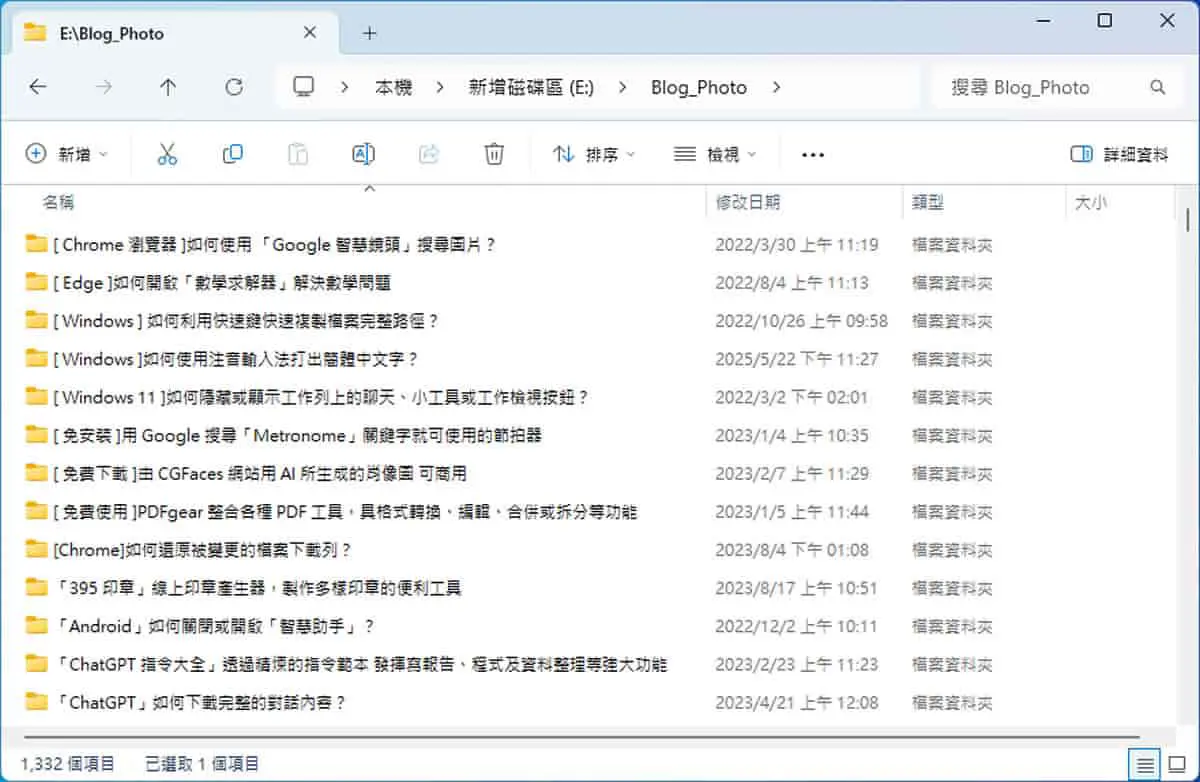Click the Cut scissors icon
Screen dimensions: 1200x782
pos(167,154)
